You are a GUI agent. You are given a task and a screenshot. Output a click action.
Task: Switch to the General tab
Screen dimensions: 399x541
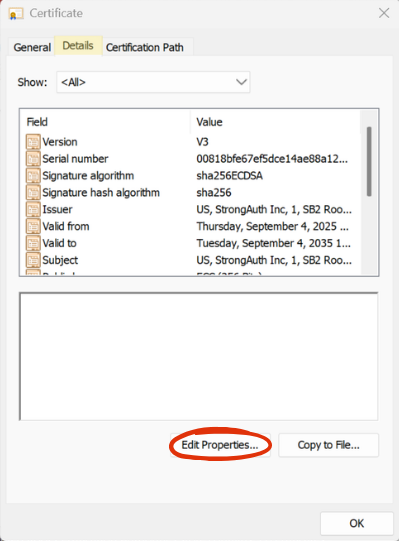(x=32, y=47)
